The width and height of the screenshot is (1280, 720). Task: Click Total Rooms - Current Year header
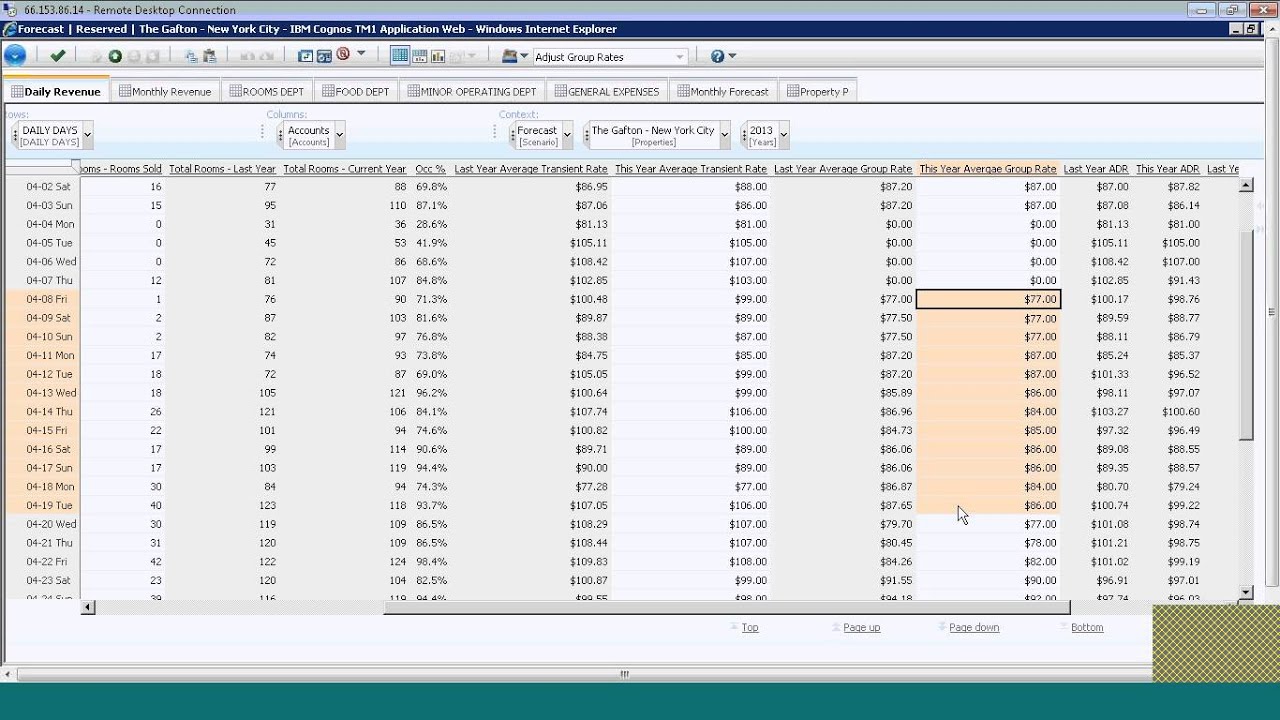345,169
